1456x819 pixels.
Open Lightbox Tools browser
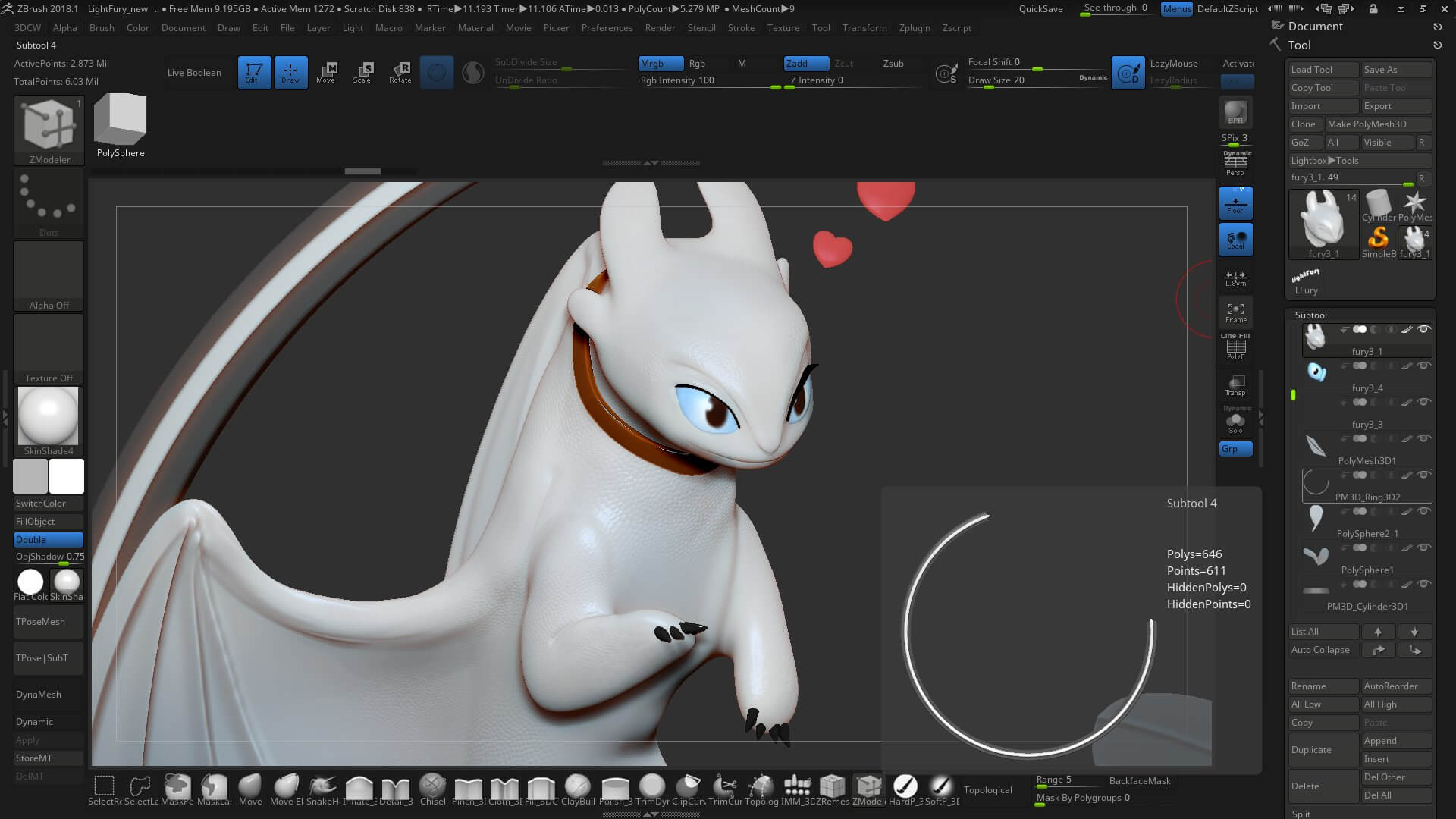(x=1324, y=161)
